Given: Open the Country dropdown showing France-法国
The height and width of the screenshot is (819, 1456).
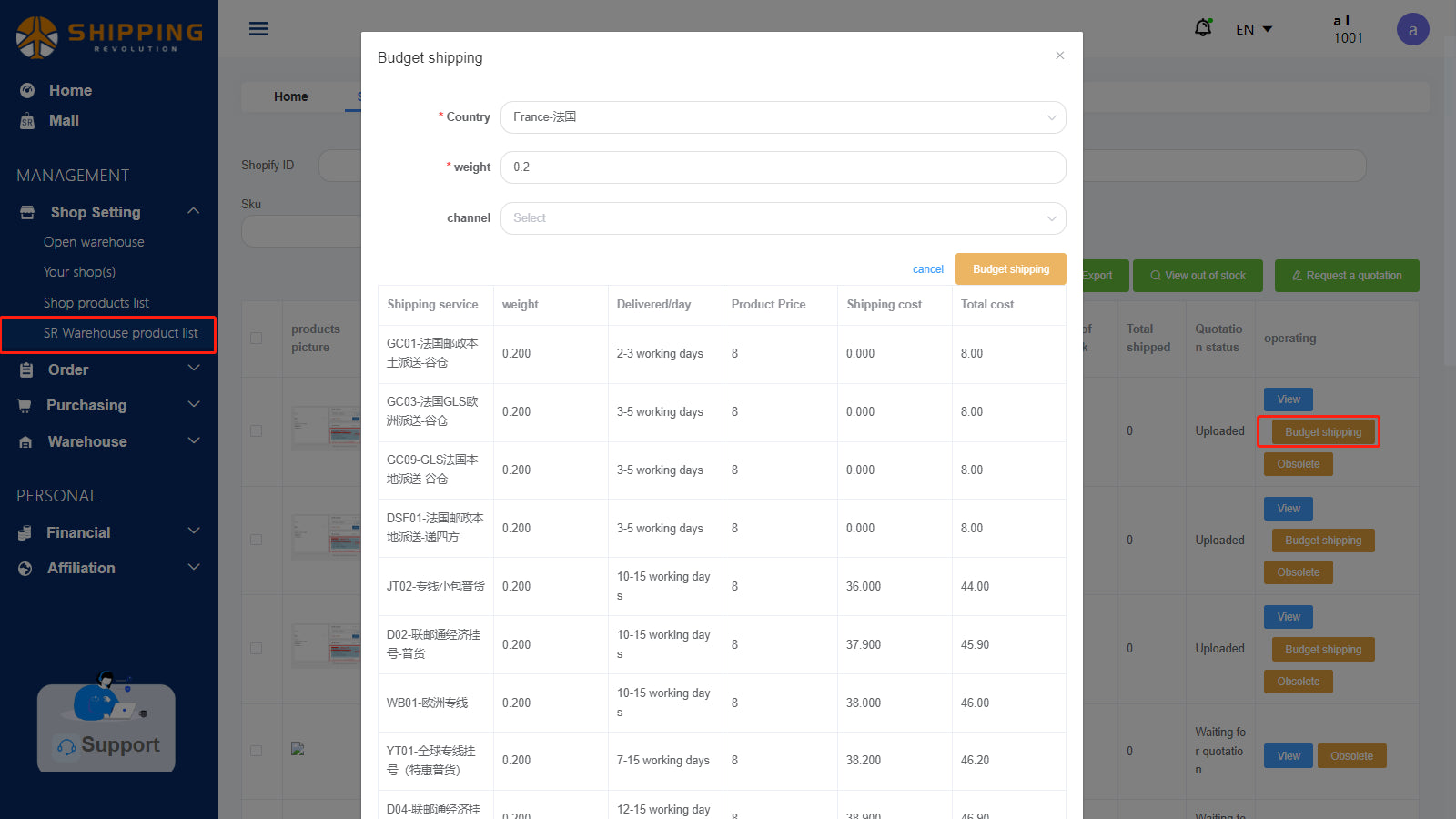Looking at the screenshot, I should (783, 117).
